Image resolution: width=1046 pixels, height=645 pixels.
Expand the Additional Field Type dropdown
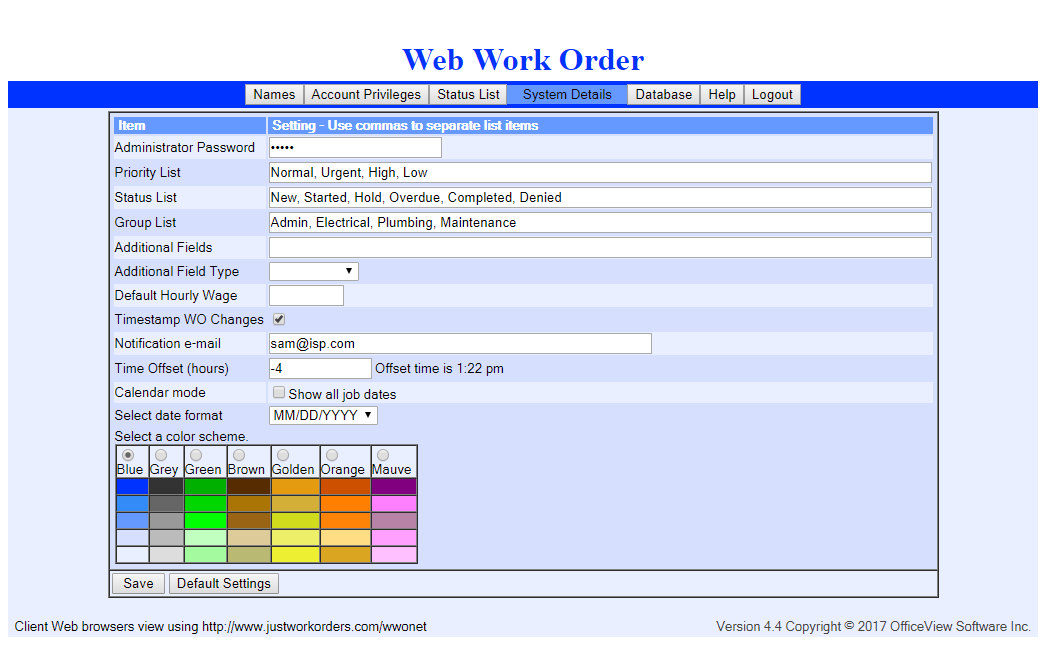[313, 271]
